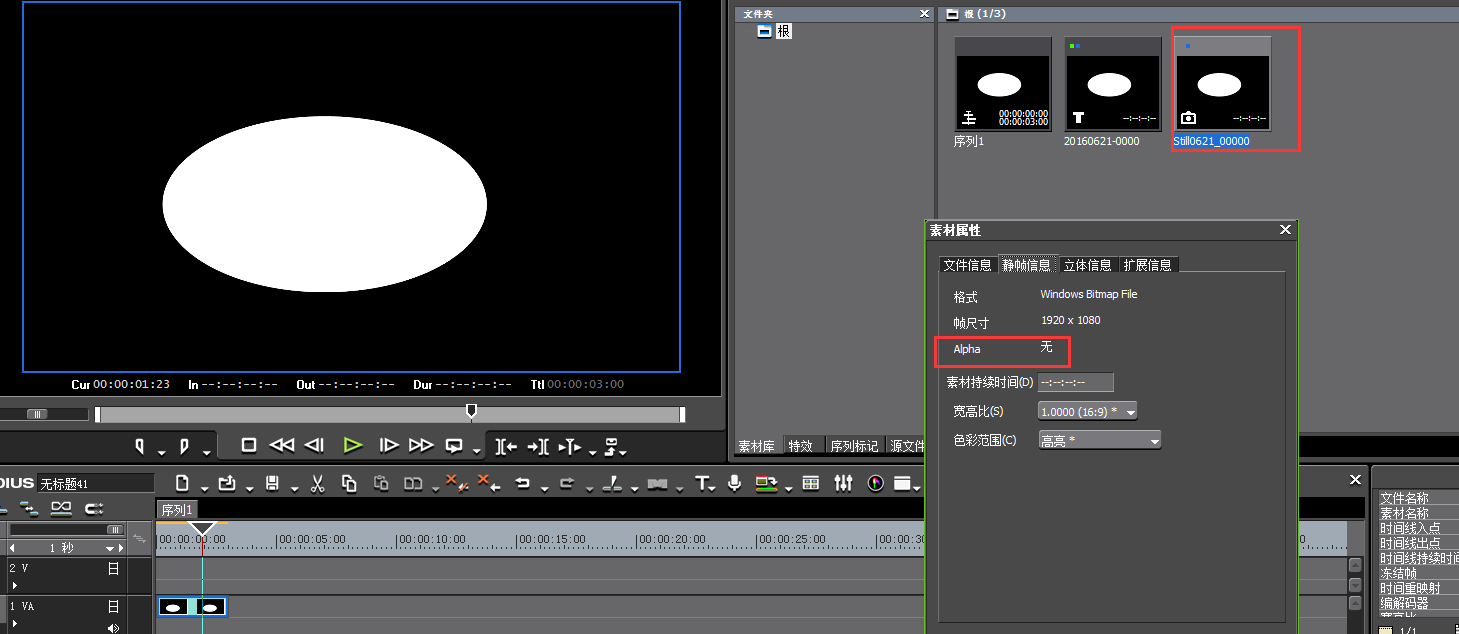Click the green Play button
This screenshot has height=634, width=1459.
(352, 446)
